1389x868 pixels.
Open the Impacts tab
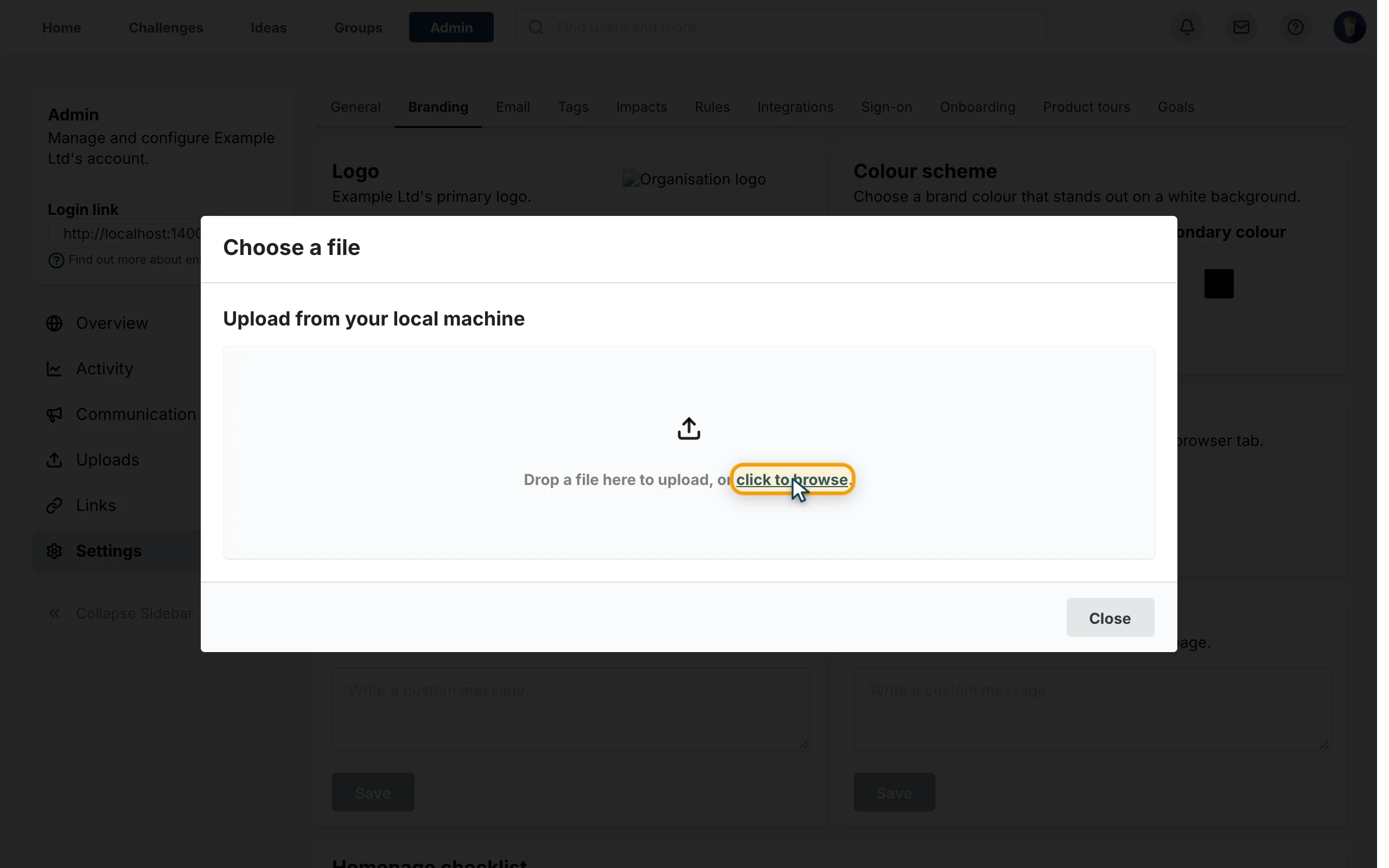pyautogui.click(x=641, y=107)
